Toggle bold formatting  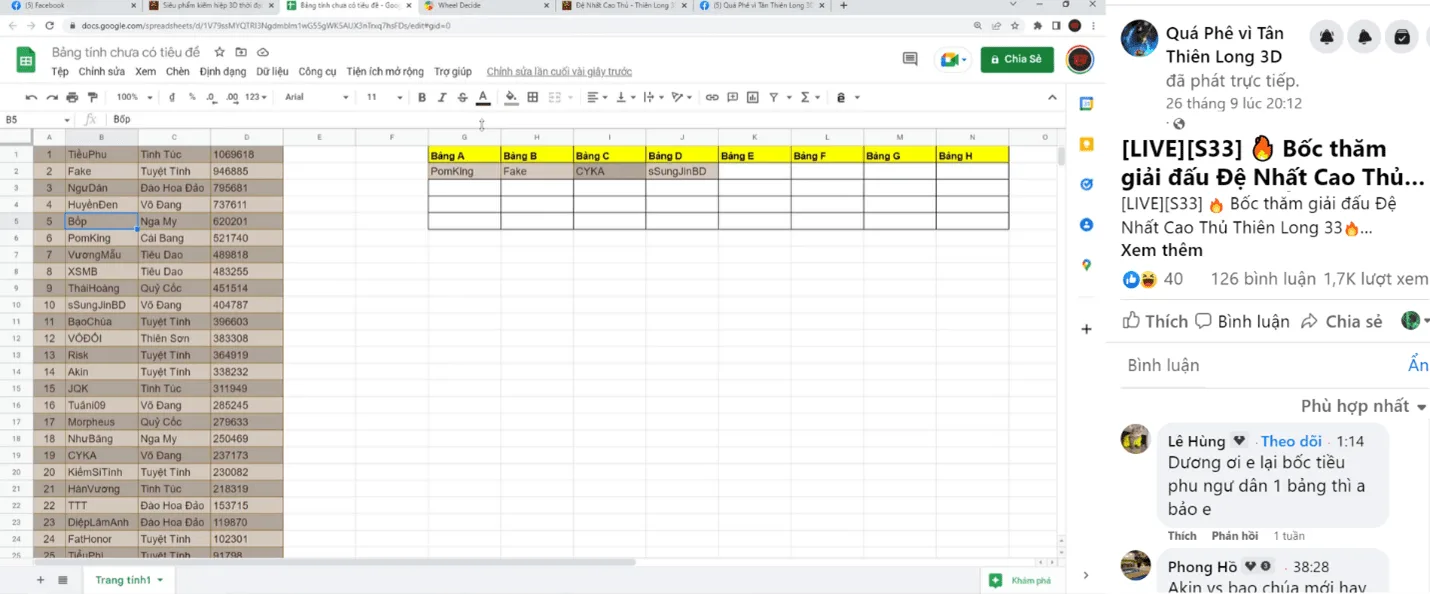(422, 97)
